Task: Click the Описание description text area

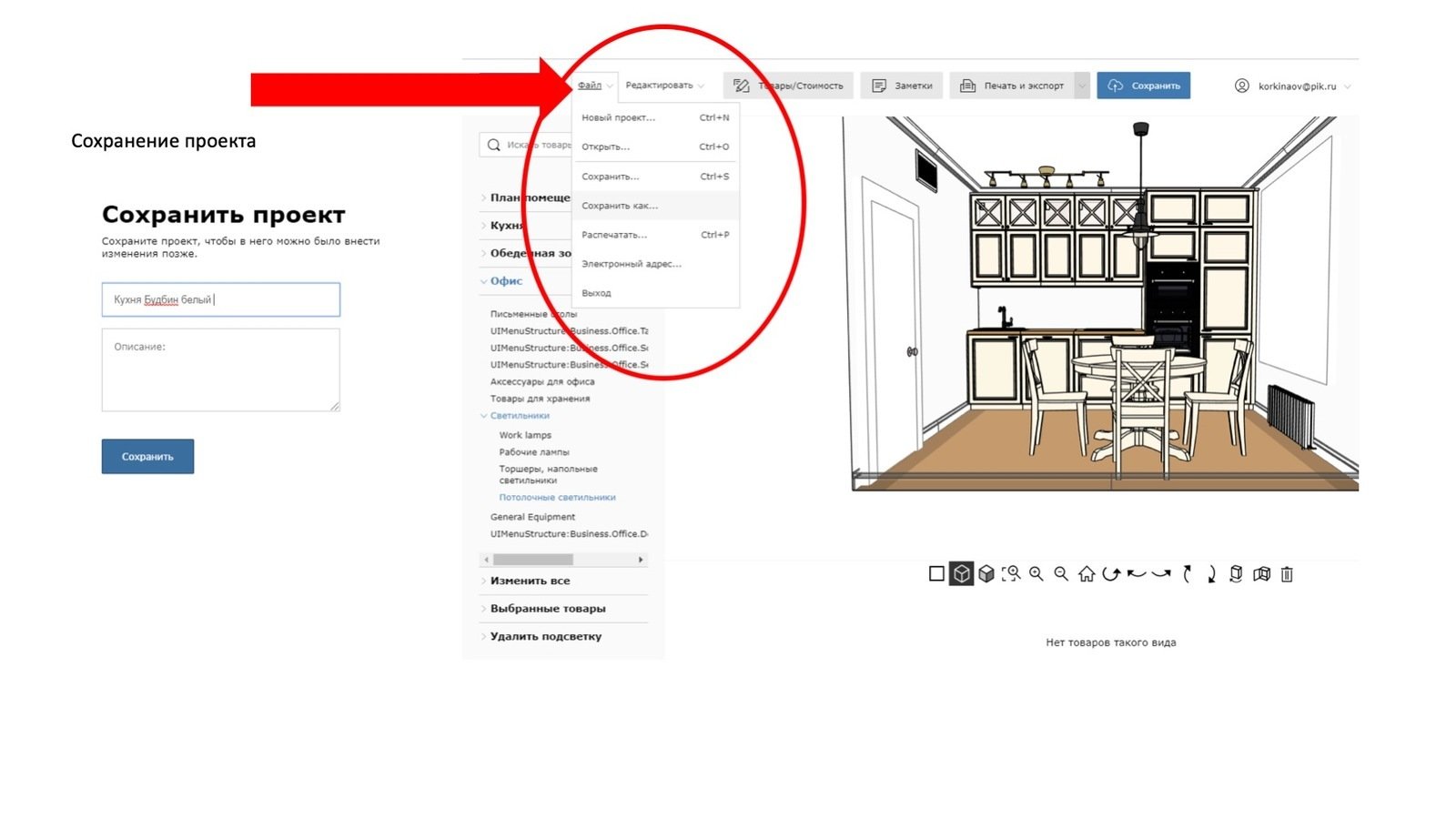Action: tap(220, 370)
